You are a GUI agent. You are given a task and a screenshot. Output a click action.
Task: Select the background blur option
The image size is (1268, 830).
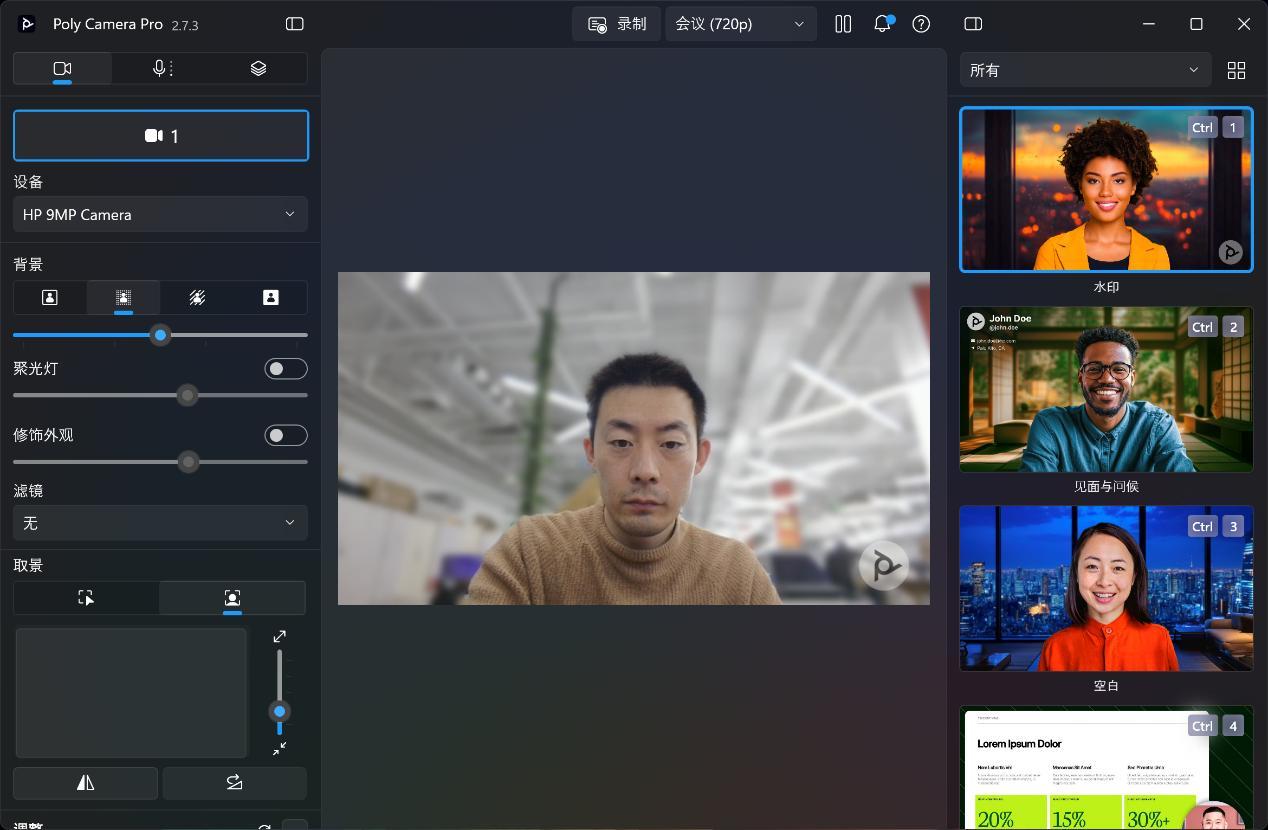tap(123, 298)
